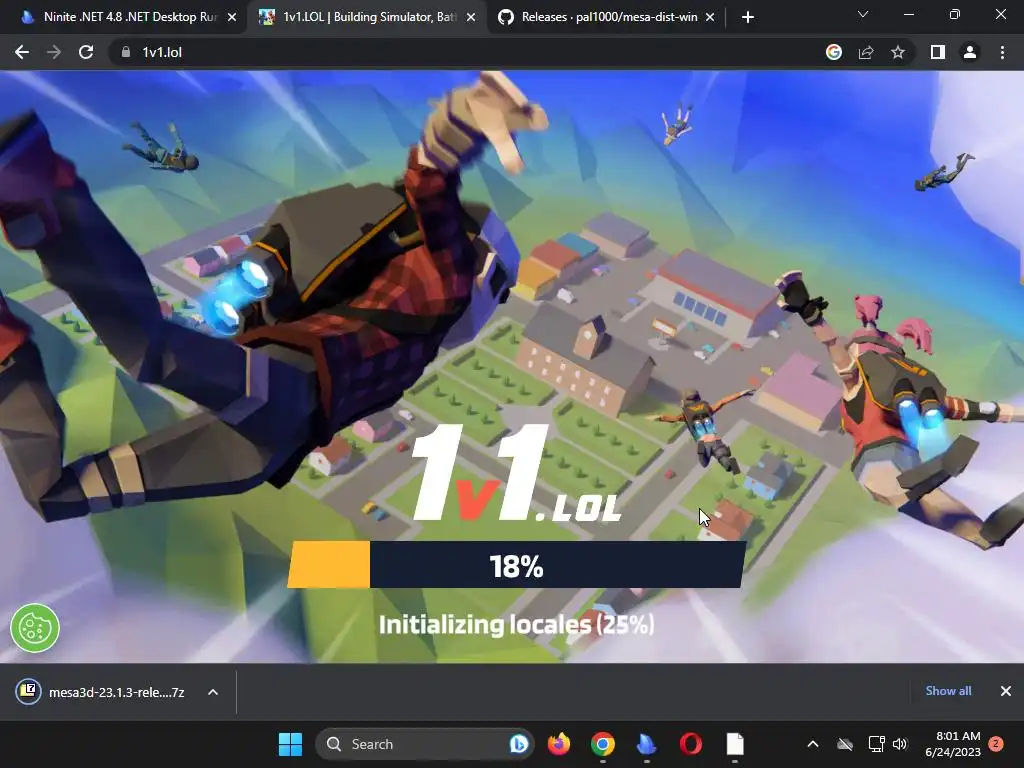Open the white document taskbar app
The height and width of the screenshot is (768, 1024).
click(735, 744)
